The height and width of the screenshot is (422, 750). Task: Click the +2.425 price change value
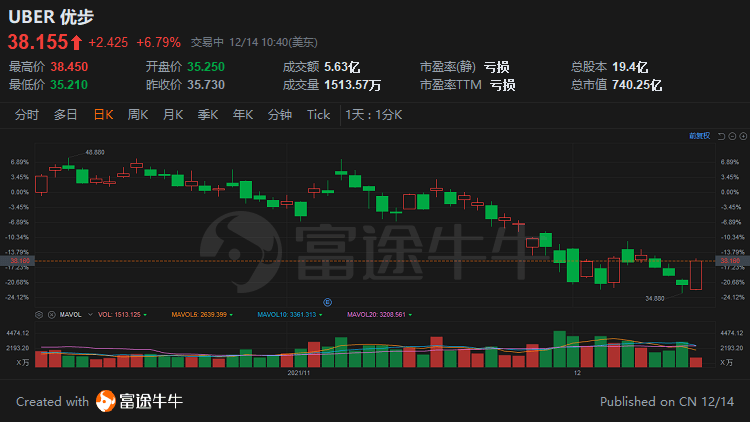[108, 43]
